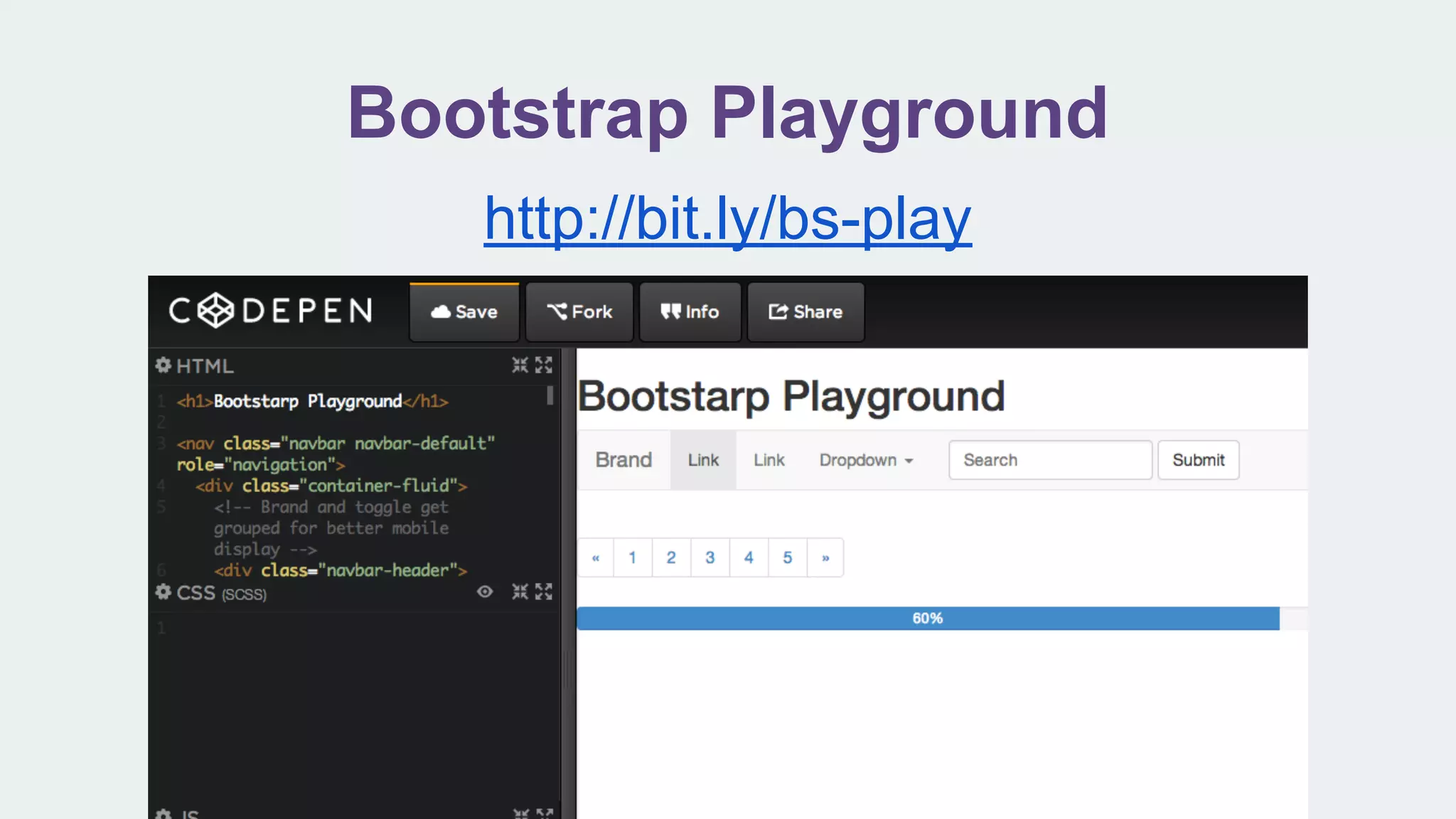The width and height of the screenshot is (1456, 819).
Task: Maximize the CSS editor panel
Action: (x=544, y=591)
